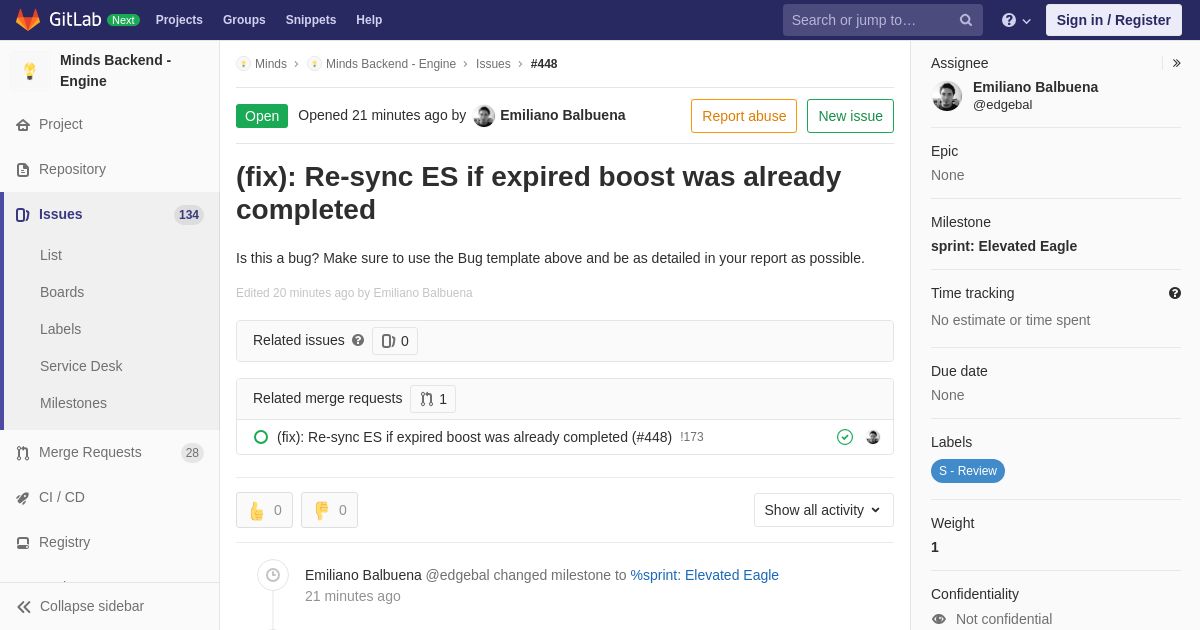This screenshot has height=630, width=1200.
Task: Click the Minds Backend - Engine breadcrumb link
Action: point(391,64)
